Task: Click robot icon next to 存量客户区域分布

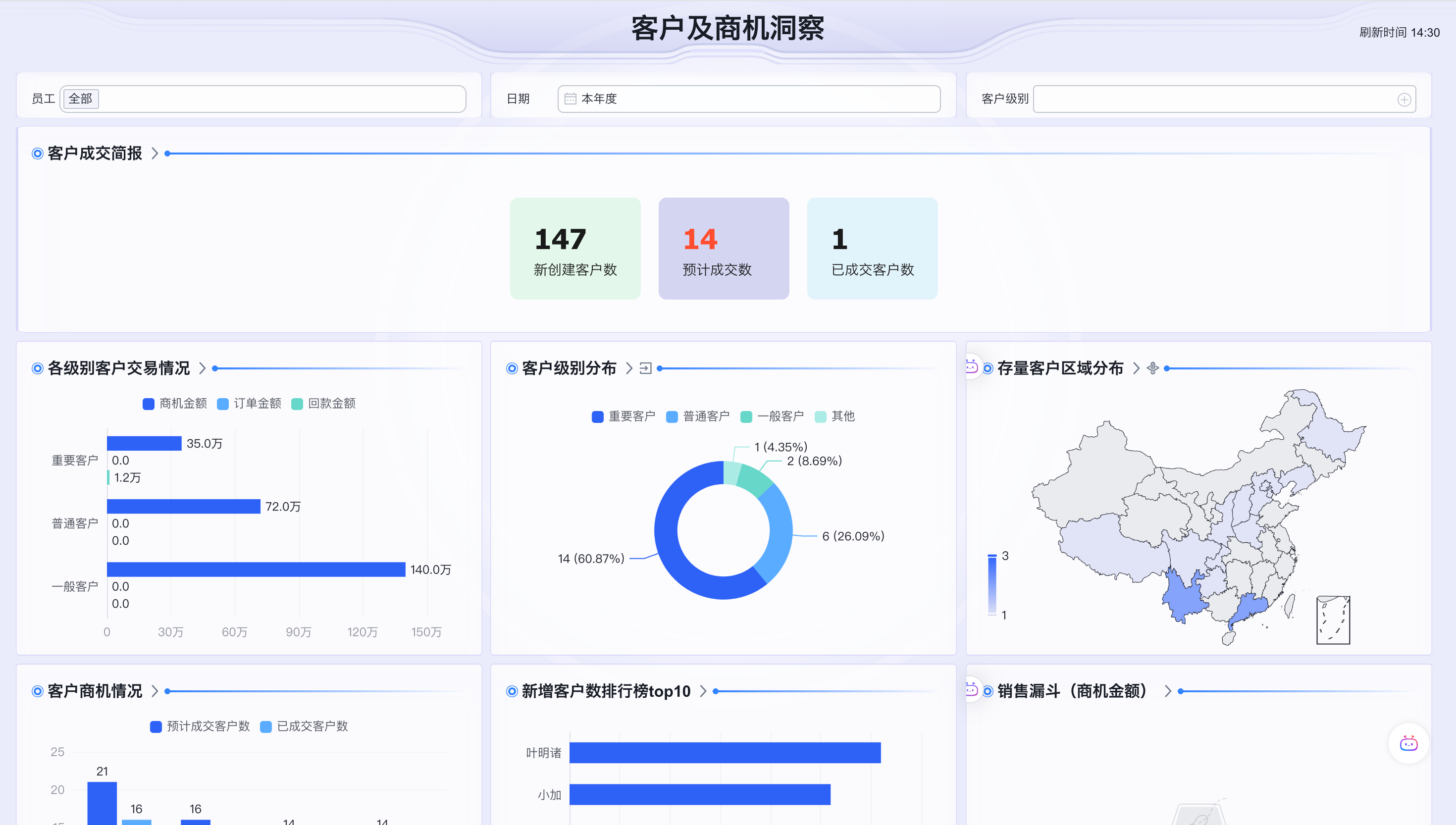Action: [971, 367]
